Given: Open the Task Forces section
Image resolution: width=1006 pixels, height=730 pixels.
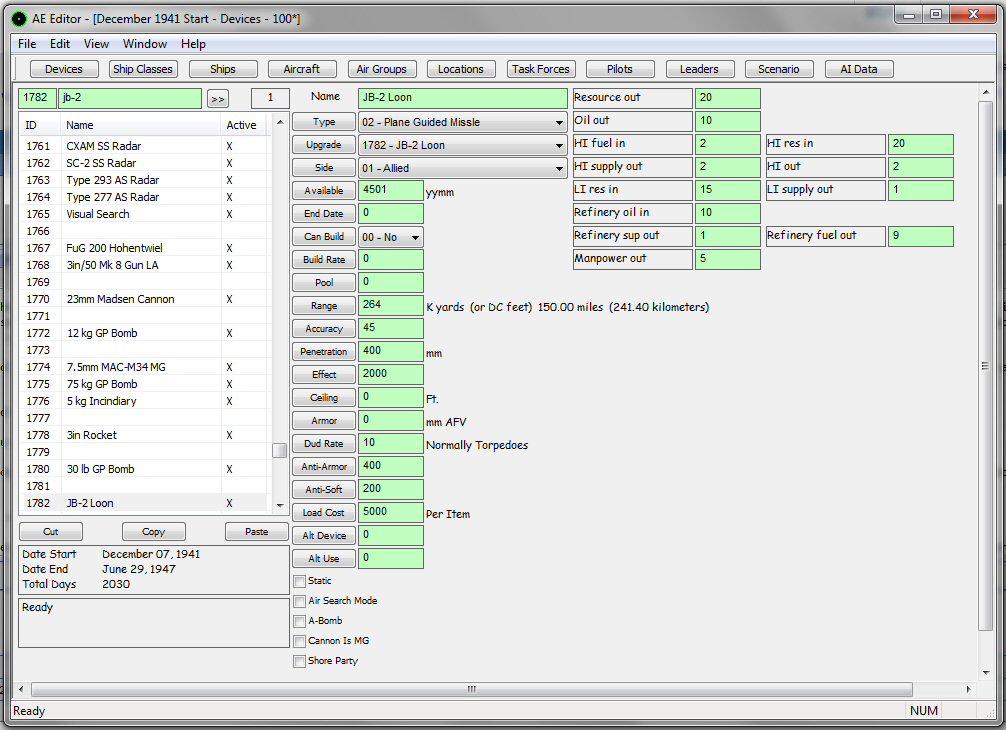Looking at the screenshot, I should point(540,69).
